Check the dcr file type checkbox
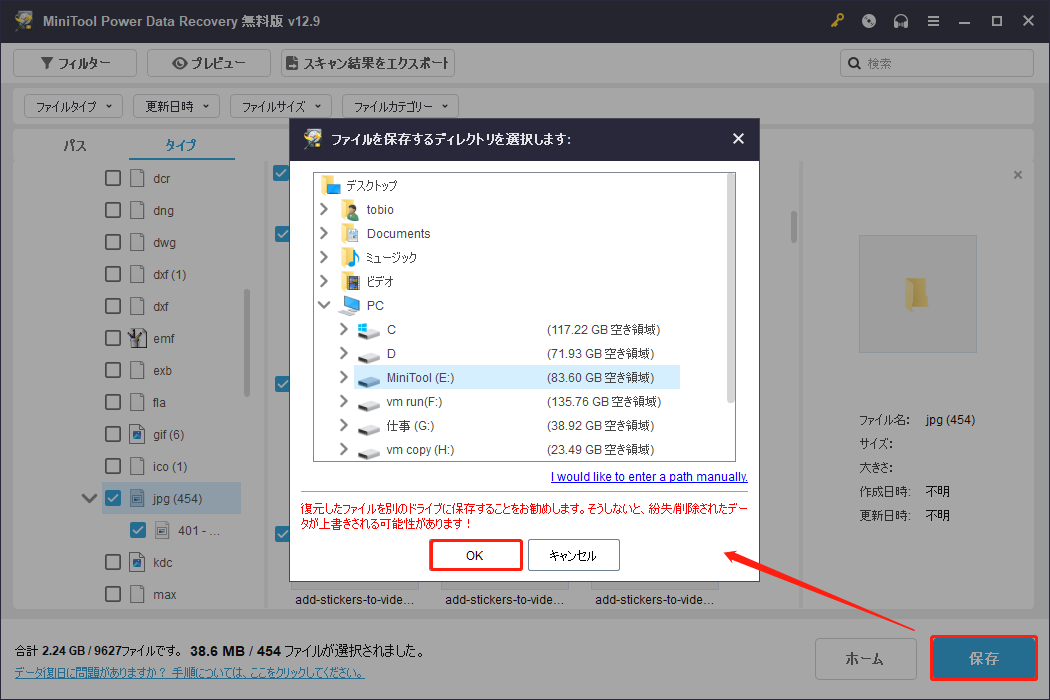Image resolution: width=1050 pixels, height=700 pixels. click(113, 178)
